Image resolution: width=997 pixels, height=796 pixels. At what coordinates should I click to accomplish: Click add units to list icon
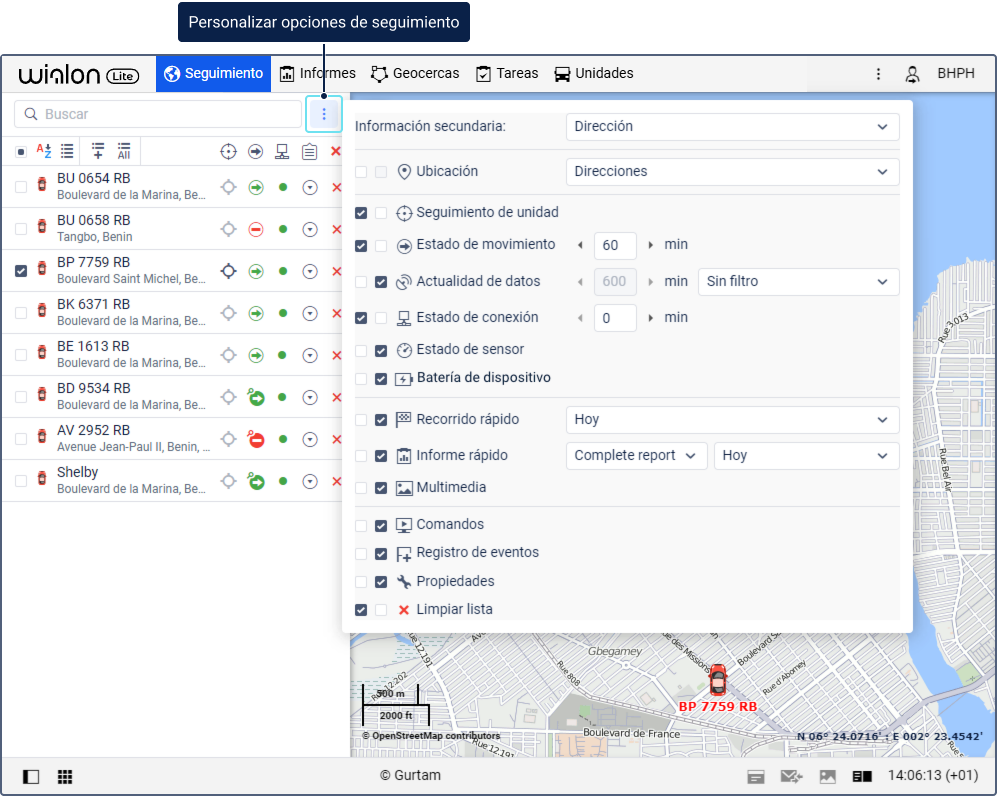[x=98, y=151]
